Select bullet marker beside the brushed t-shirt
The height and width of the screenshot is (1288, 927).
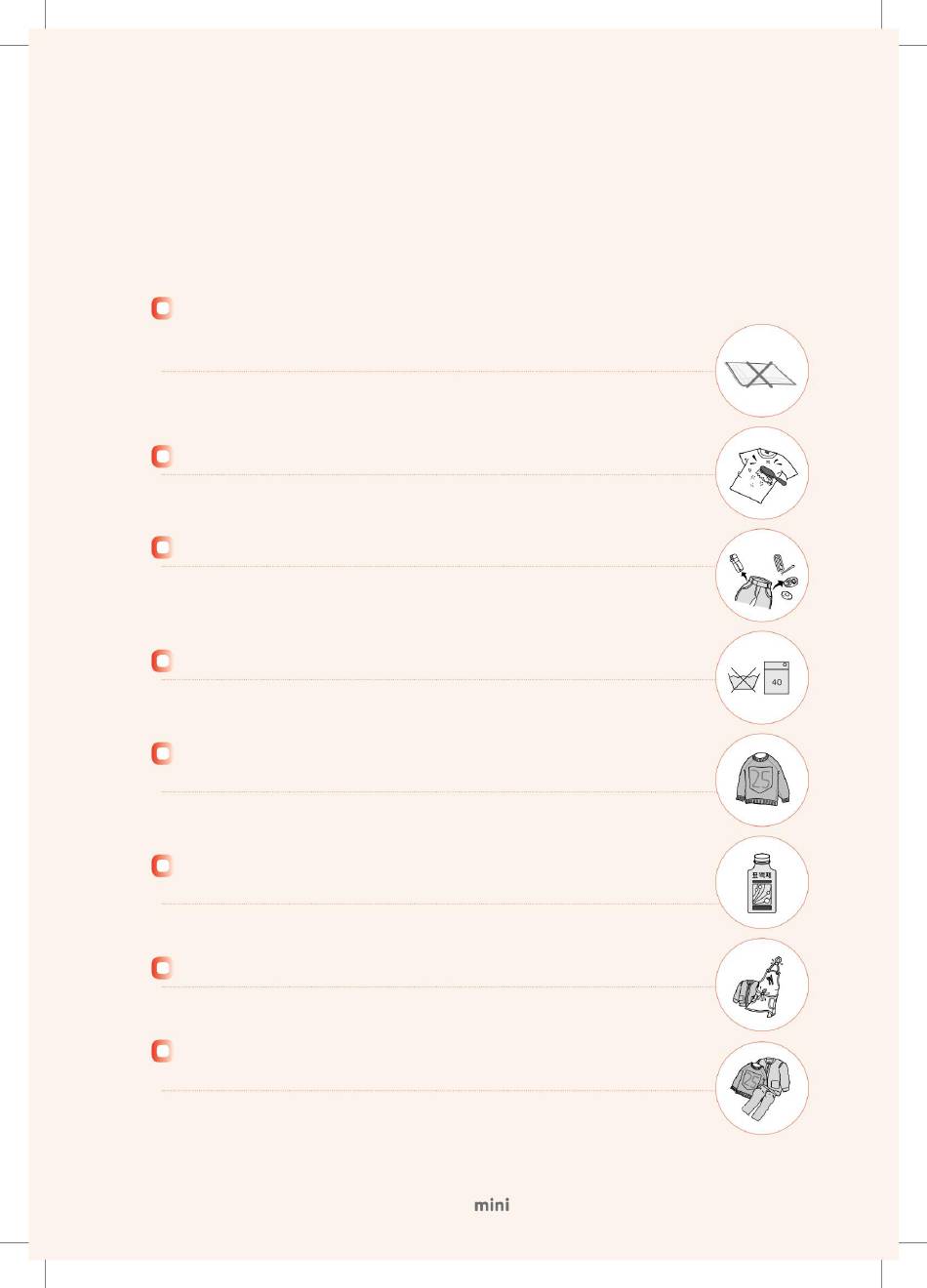click(162, 457)
